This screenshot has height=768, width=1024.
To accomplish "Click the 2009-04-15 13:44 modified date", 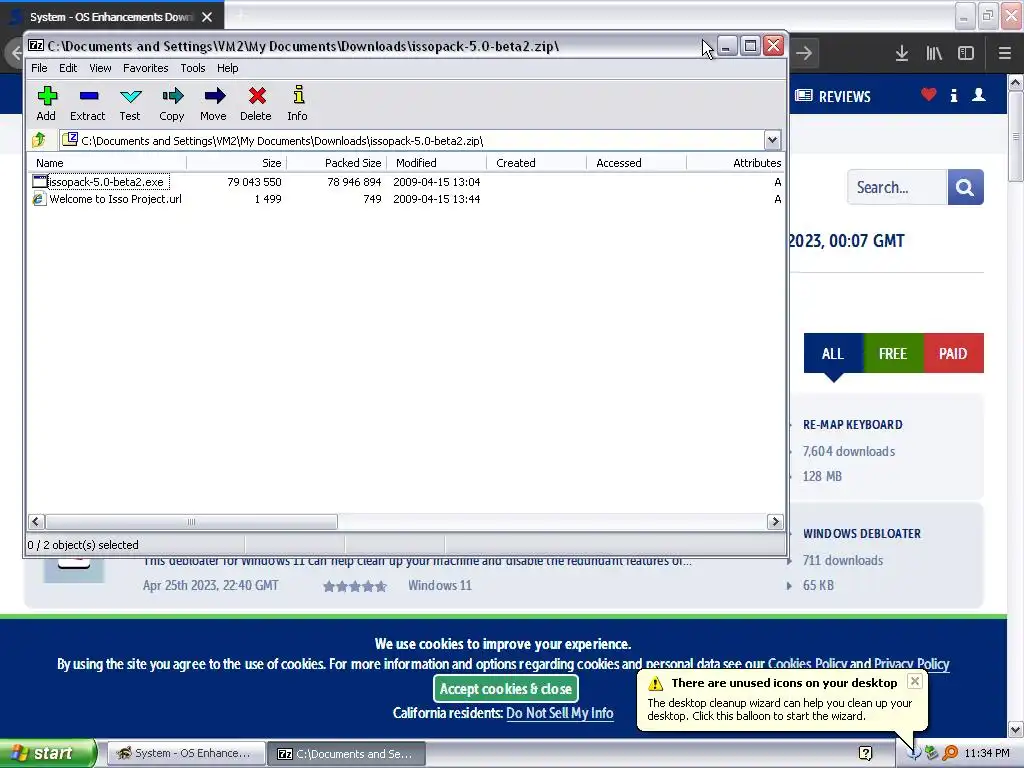I will (436, 199).
